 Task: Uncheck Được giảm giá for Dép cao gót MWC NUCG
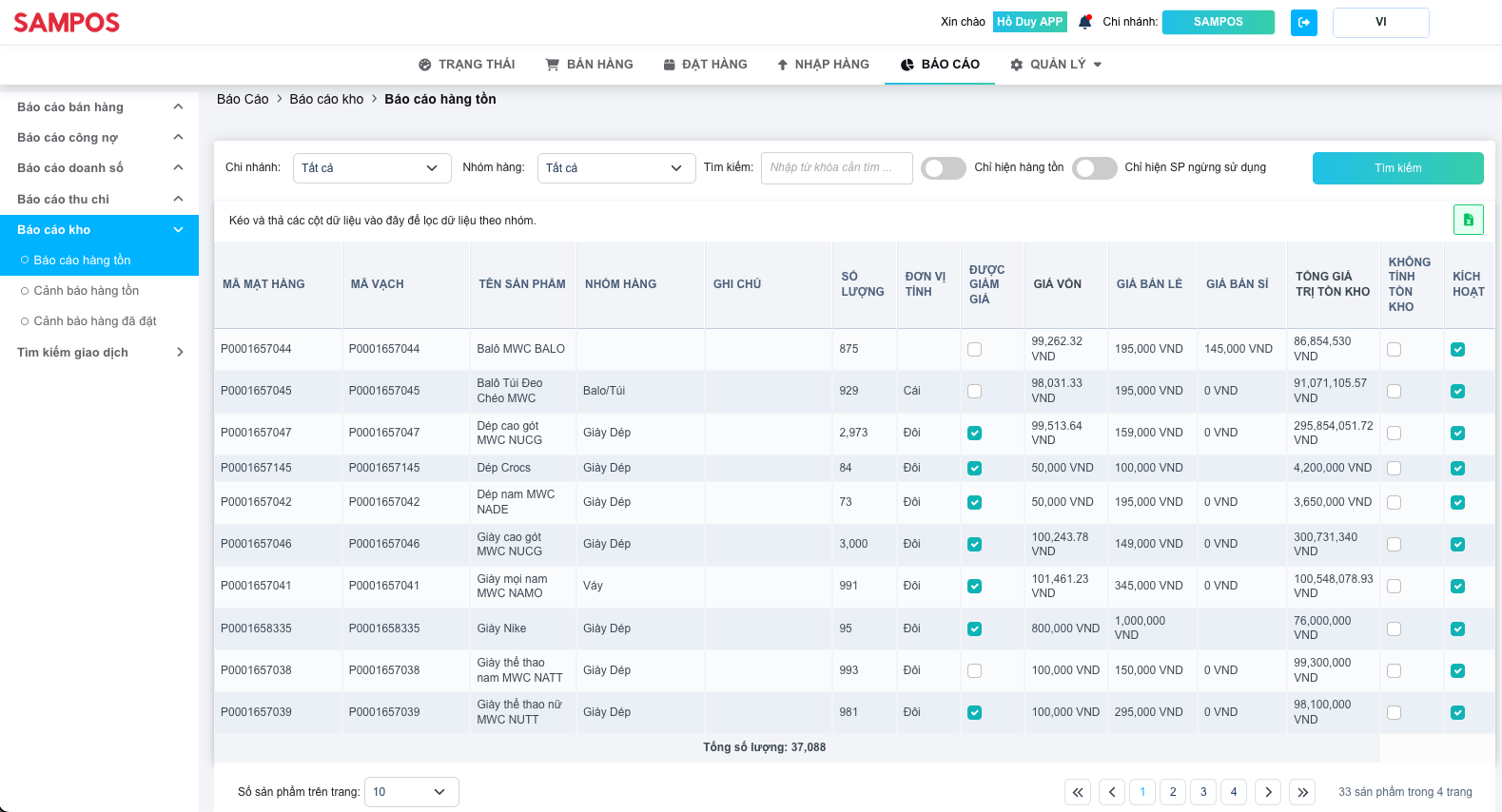[x=974, y=433]
